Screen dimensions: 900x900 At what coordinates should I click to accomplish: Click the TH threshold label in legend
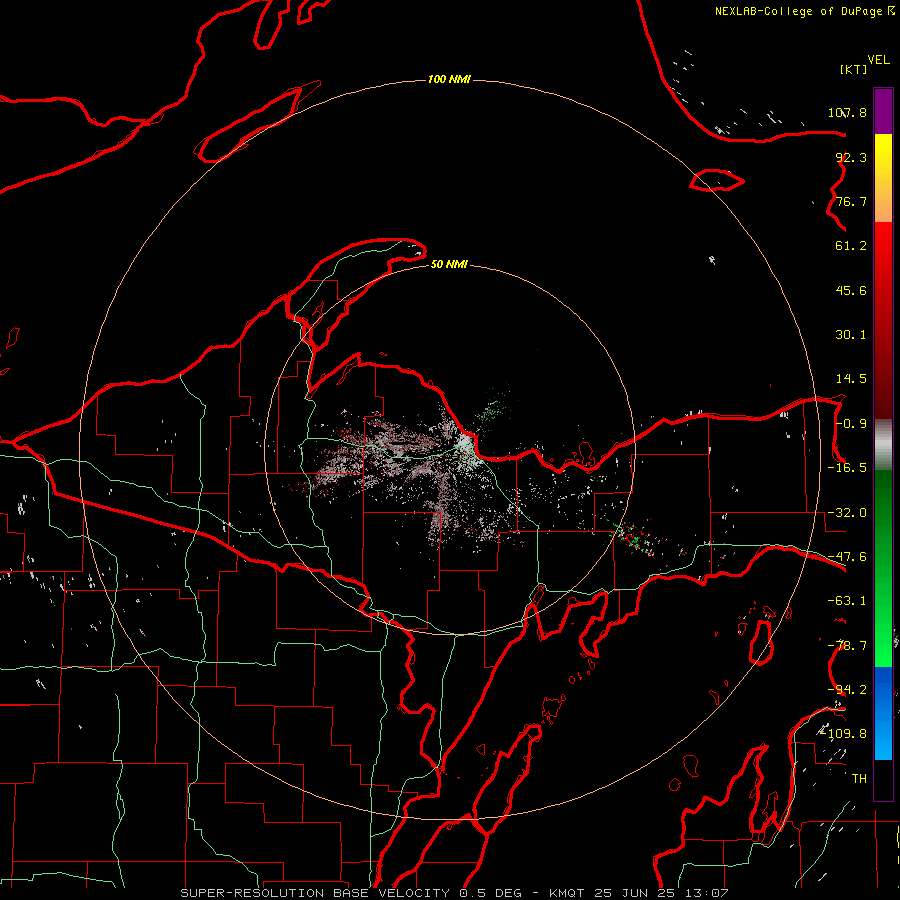[x=859, y=779]
